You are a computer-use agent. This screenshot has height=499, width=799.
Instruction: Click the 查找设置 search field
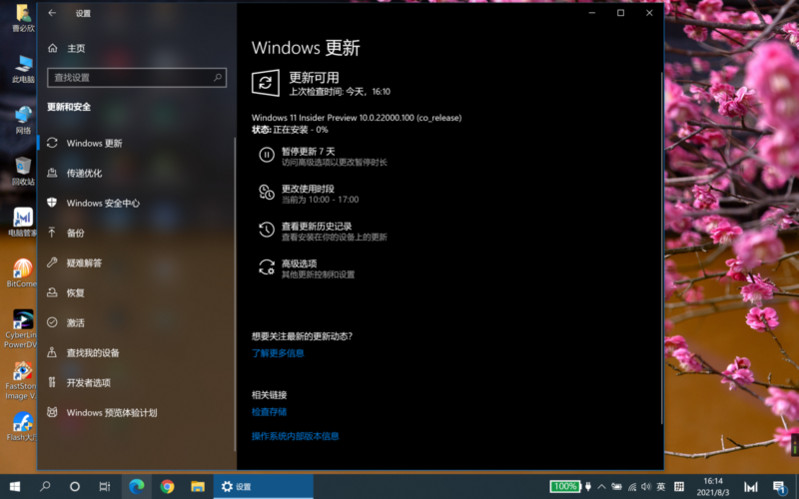coord(136,77)
